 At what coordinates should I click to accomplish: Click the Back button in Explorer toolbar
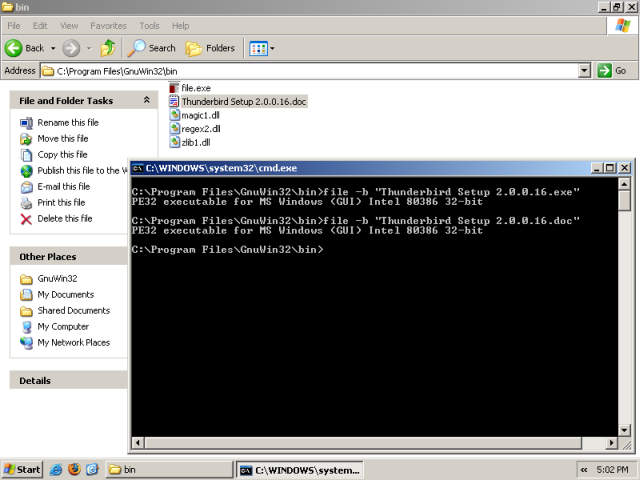24,48
